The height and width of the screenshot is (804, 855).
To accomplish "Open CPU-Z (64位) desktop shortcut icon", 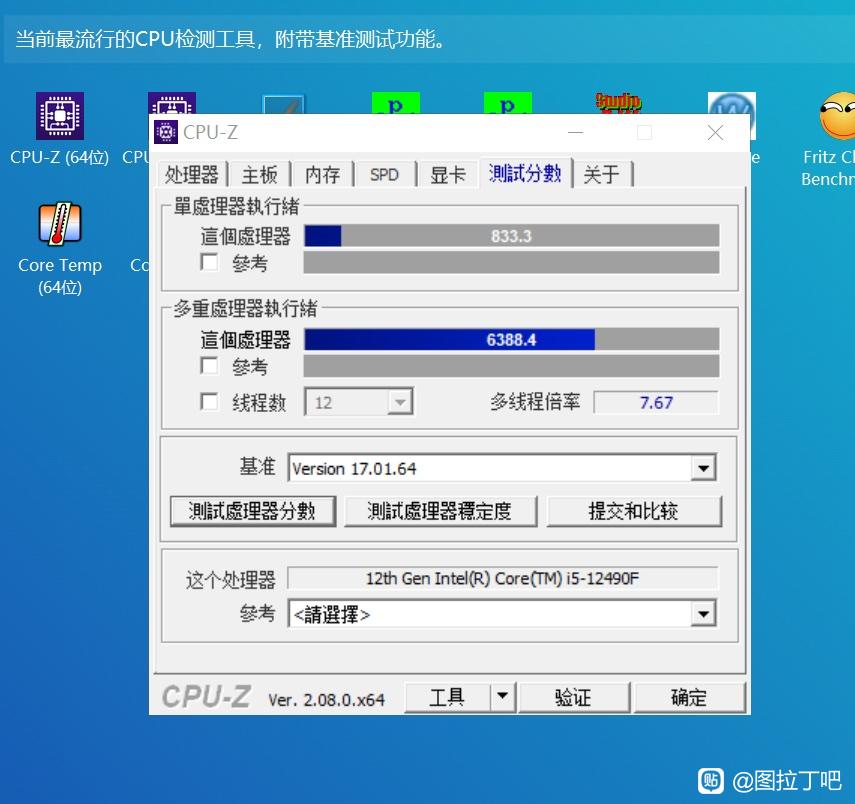I will 59,116.
